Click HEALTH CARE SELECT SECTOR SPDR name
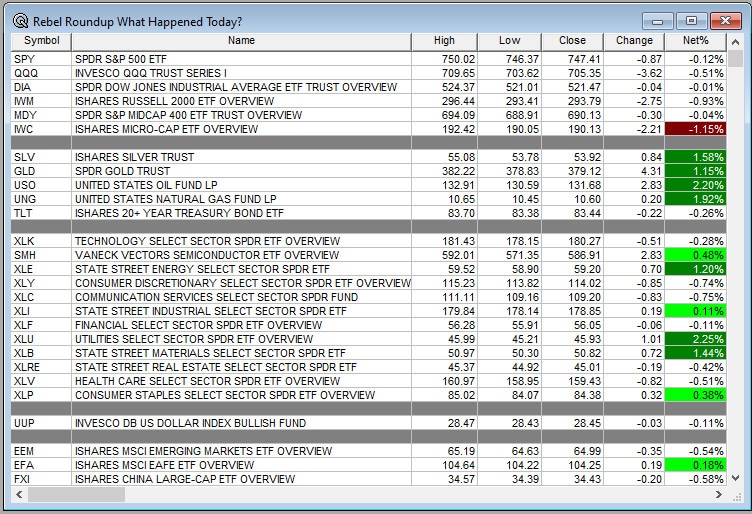Viewport: 752px width, 514px height. click(x=241, y=381)
